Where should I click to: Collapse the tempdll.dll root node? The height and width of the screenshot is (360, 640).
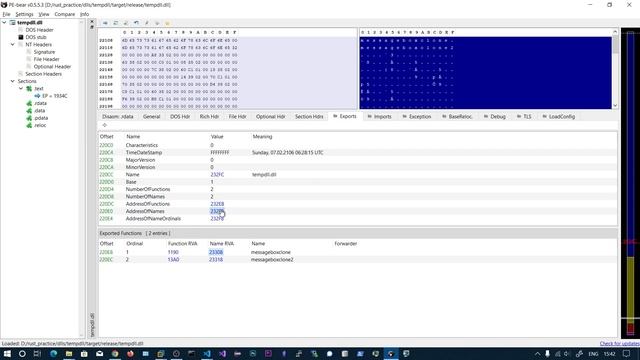(4, 22)
